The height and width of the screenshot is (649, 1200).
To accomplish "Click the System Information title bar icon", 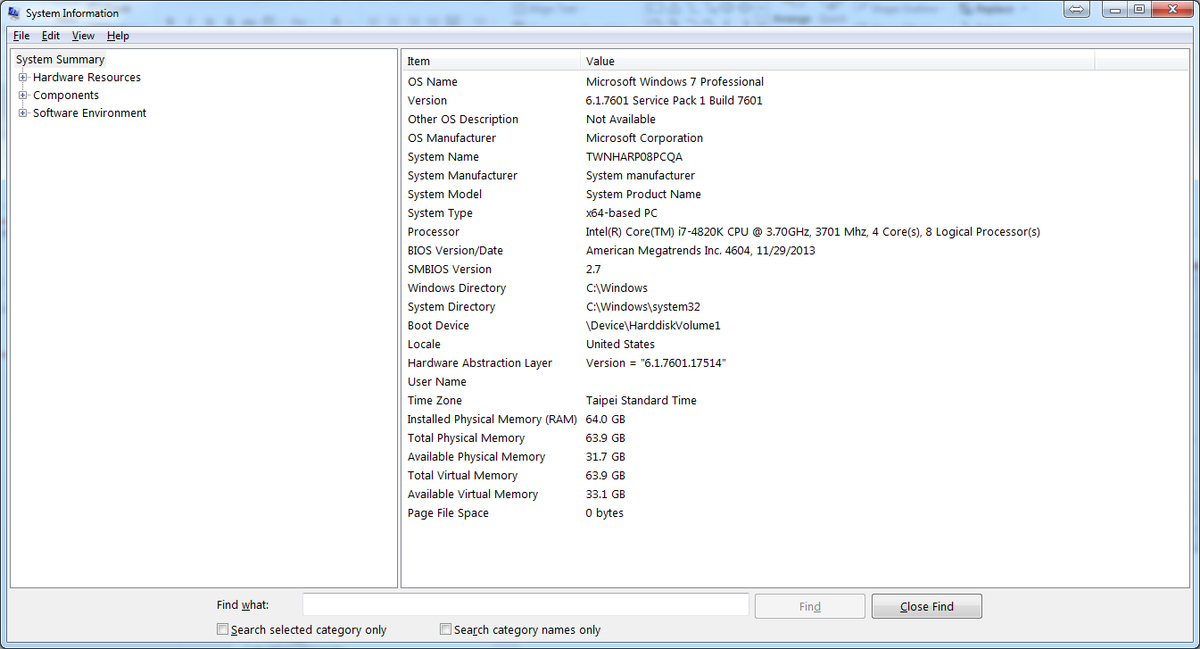I will coord(14,13).
